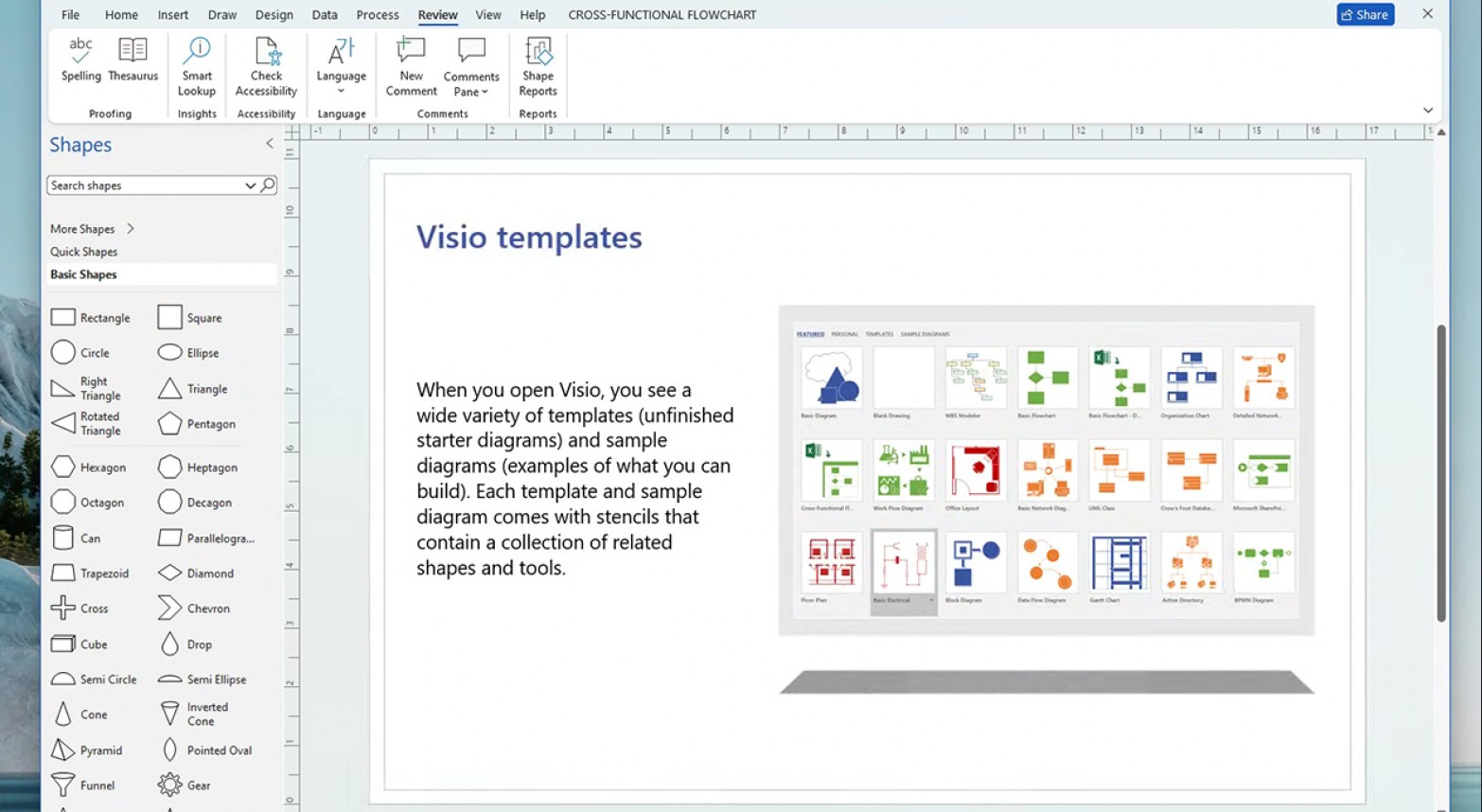Viewport: 1482px width, 812px height.
Task: Select the Cube shape
Action: [x=79, y=644]
